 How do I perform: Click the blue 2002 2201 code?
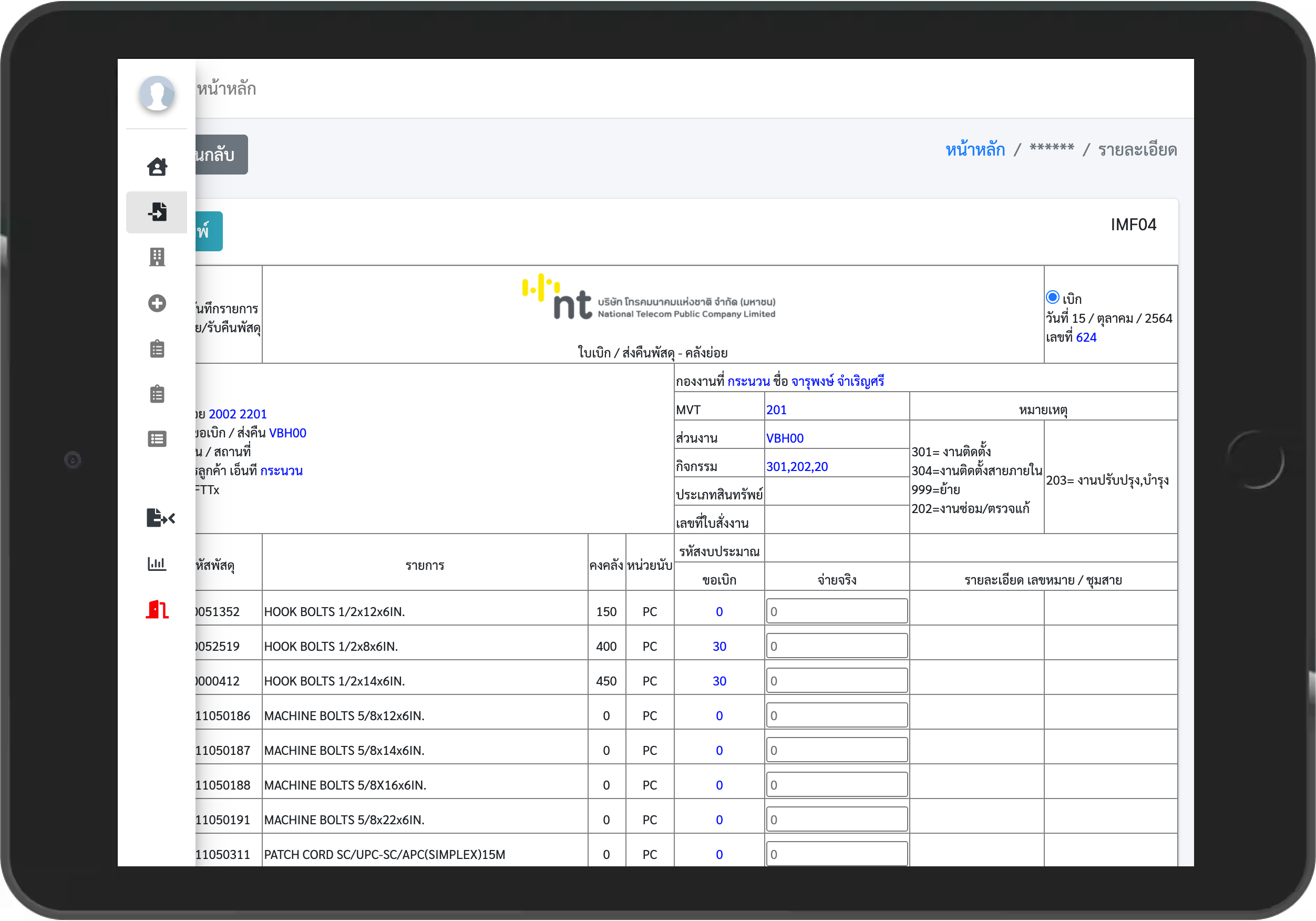click(238, 414)
